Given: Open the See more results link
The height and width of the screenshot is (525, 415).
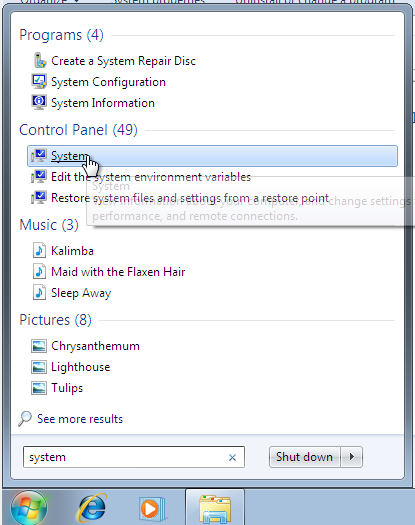Looking at the screenshot, I should 80,419.
